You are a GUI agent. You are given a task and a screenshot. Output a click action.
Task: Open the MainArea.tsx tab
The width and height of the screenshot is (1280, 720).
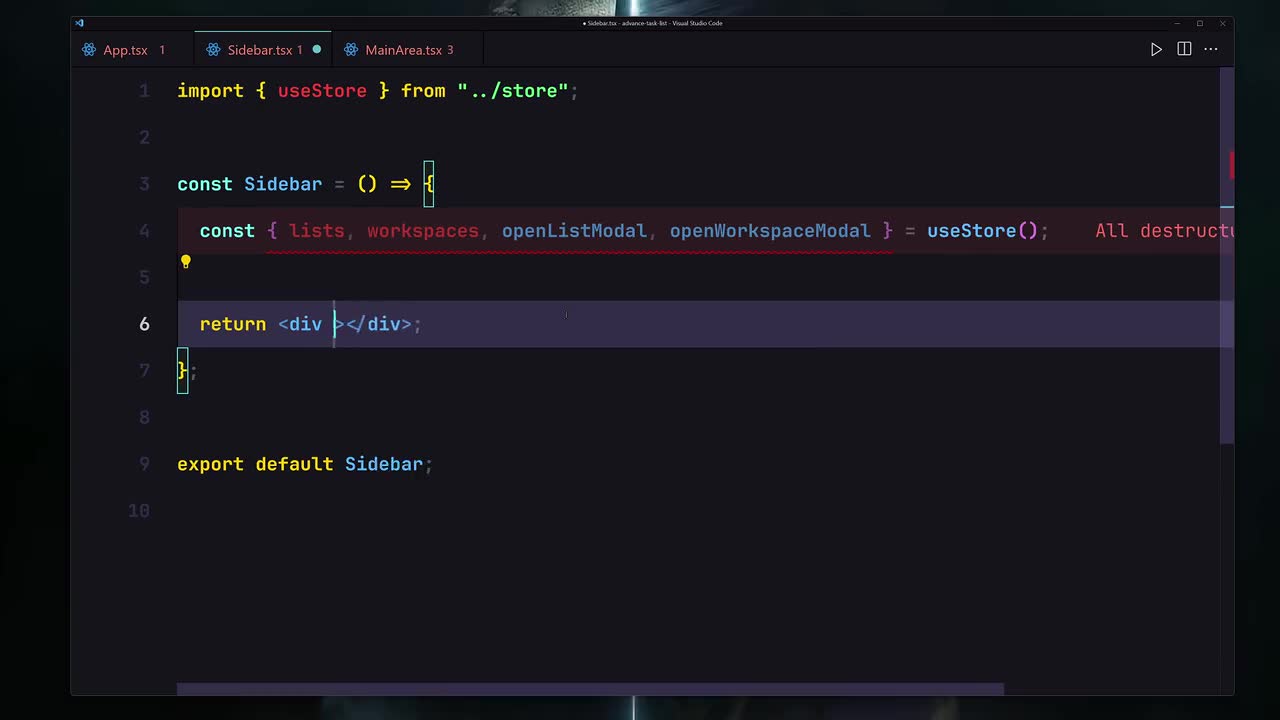coord(408,49)
